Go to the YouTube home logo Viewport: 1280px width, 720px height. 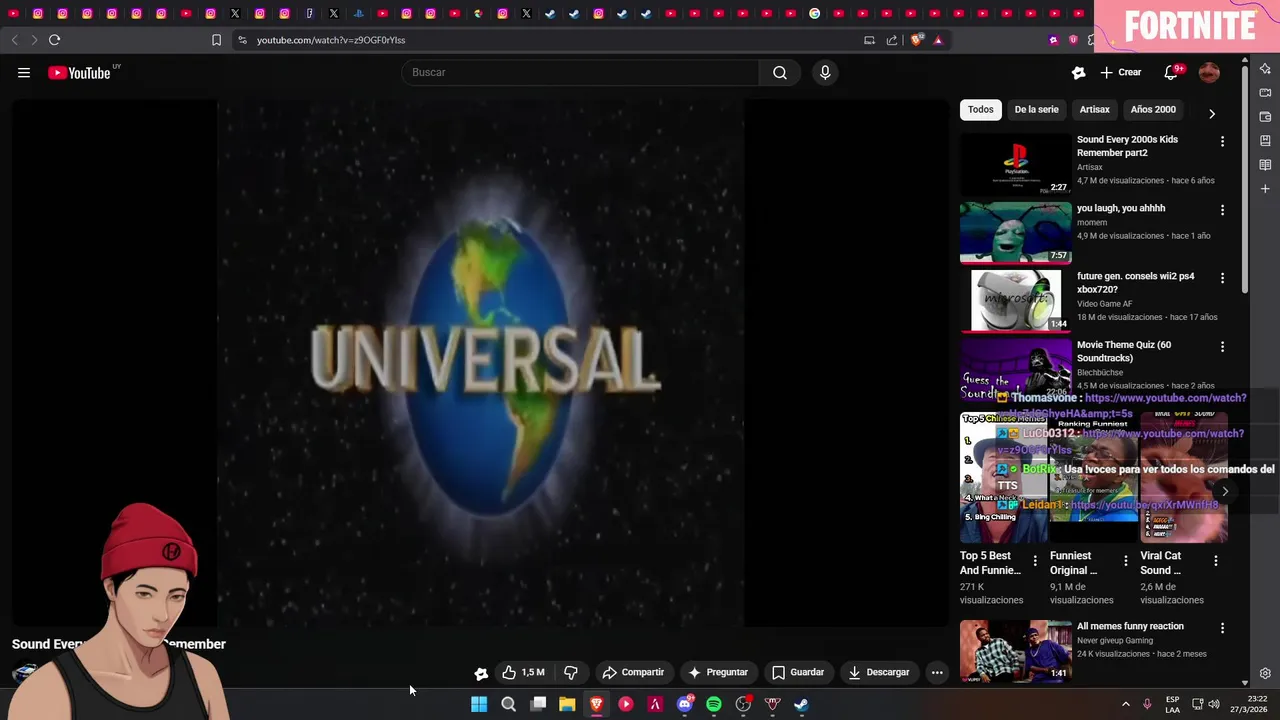click(x=80, y=72)
